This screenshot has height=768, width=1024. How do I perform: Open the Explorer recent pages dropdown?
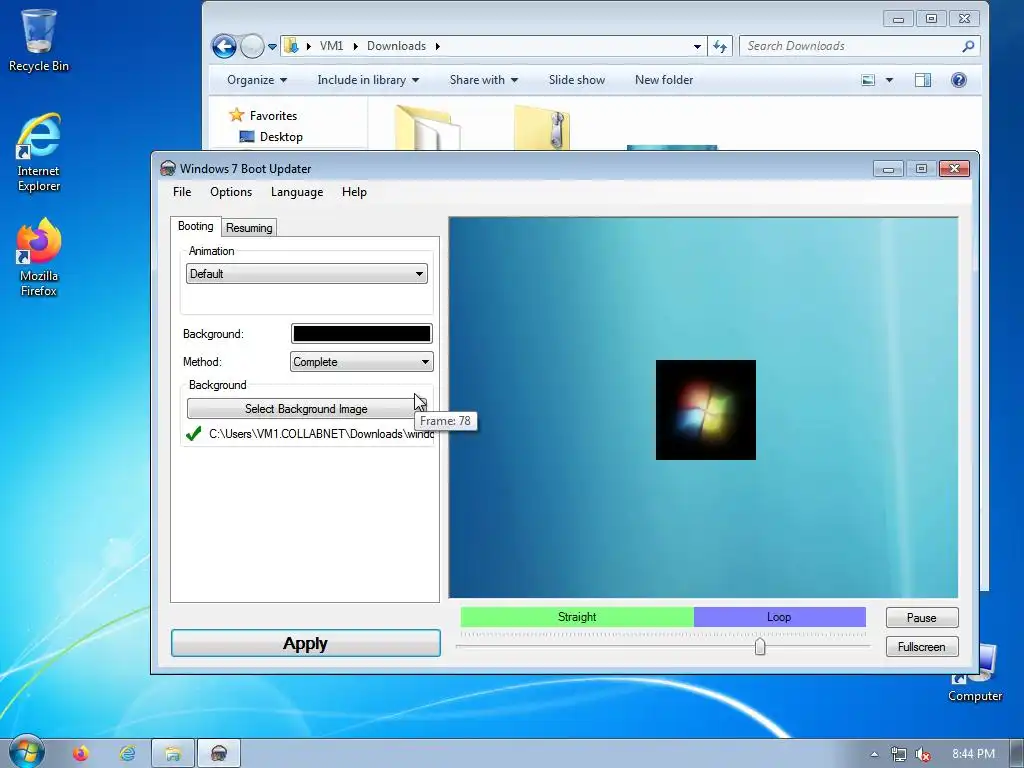[272, 46]
